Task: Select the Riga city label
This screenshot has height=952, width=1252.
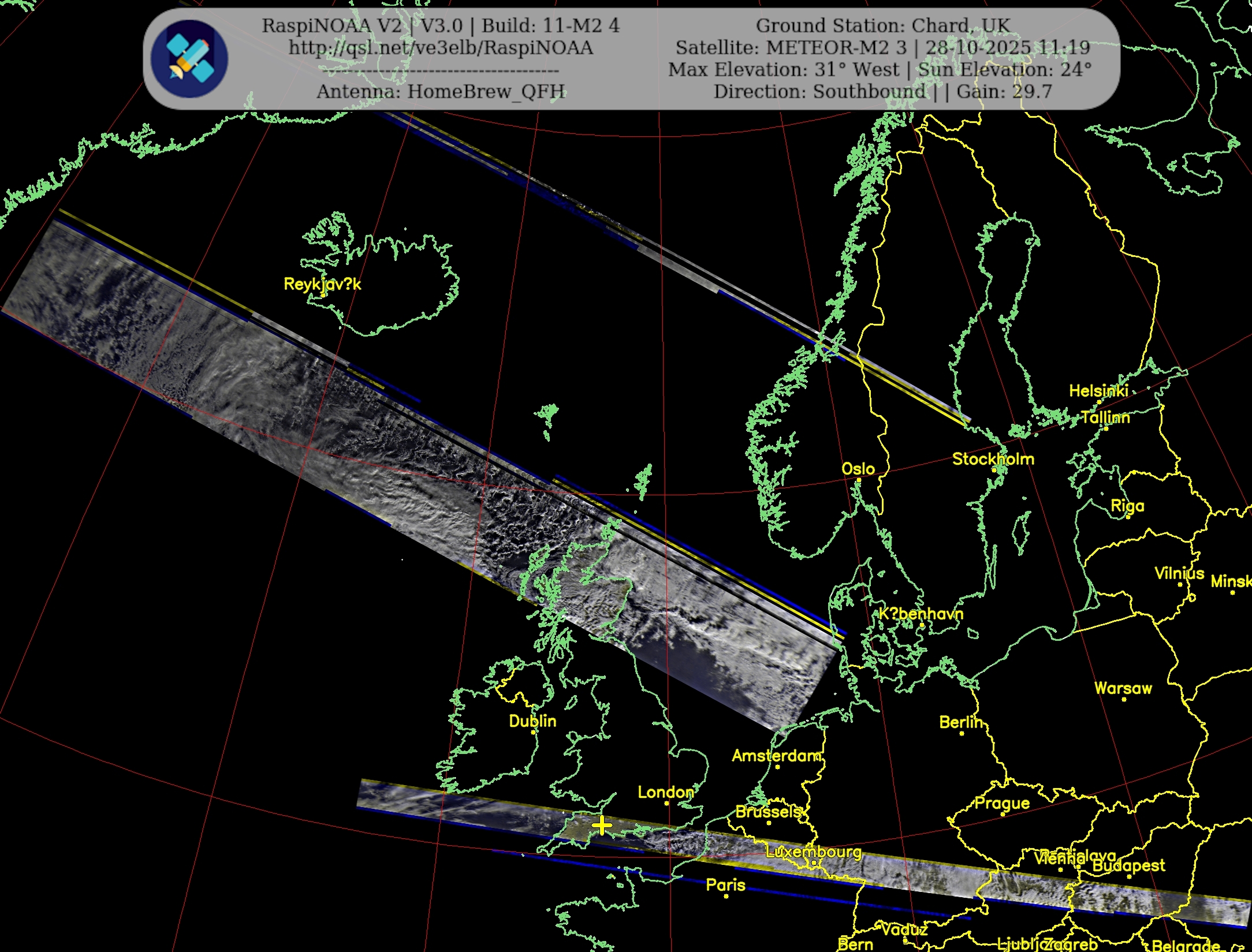Action: [x=1127, y=506]
